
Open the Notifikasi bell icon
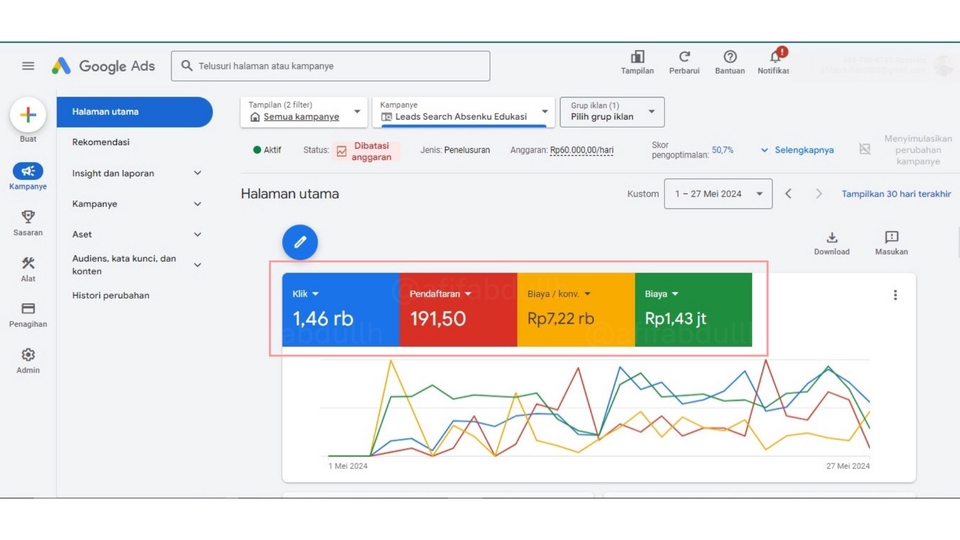click(x=774, y=58)
